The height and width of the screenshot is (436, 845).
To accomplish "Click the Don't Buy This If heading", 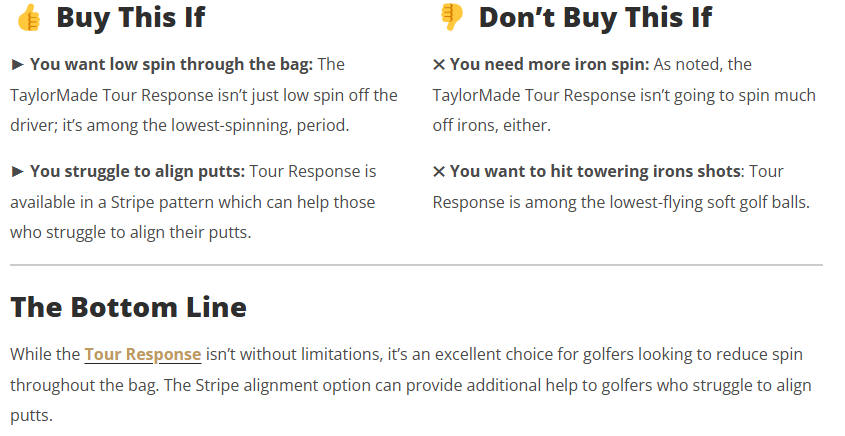I will pos(595,17).
